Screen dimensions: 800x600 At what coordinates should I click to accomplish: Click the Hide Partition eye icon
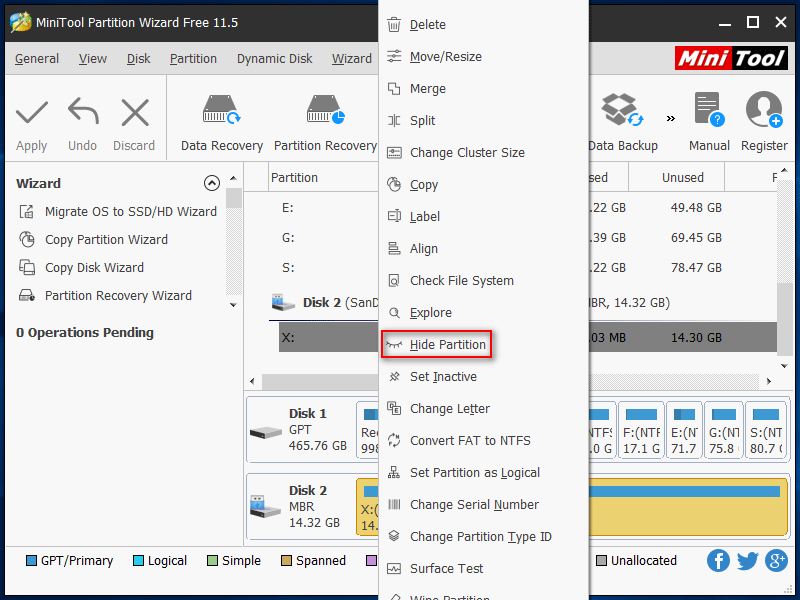(394, 344)
